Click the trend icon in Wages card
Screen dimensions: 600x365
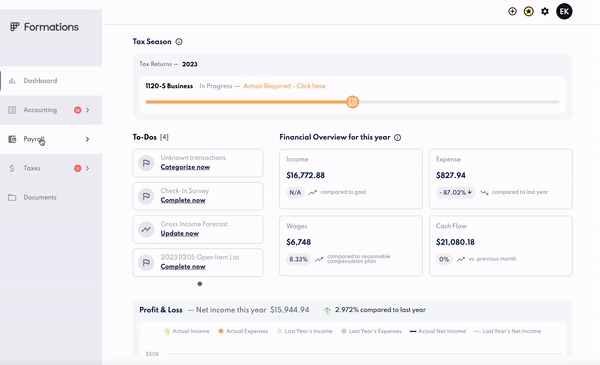[319, 259]
